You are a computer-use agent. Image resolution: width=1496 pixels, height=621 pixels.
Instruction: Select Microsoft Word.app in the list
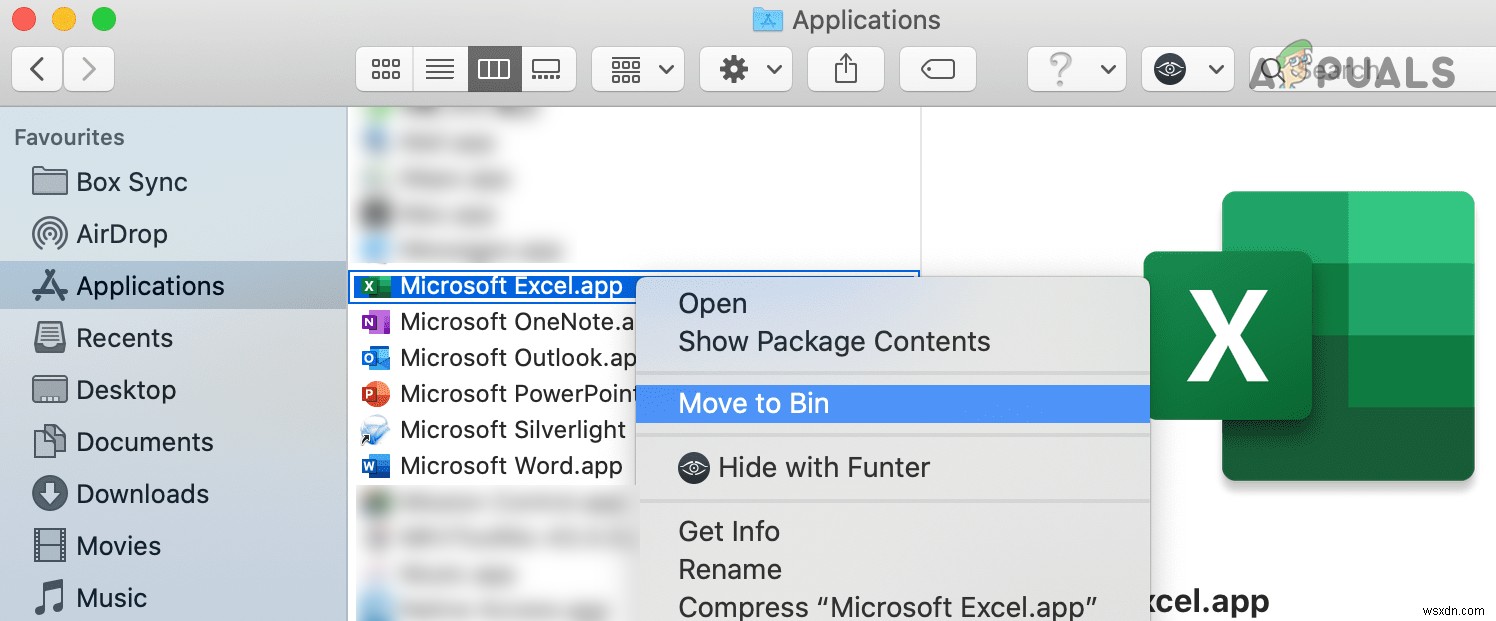(511, 465)
